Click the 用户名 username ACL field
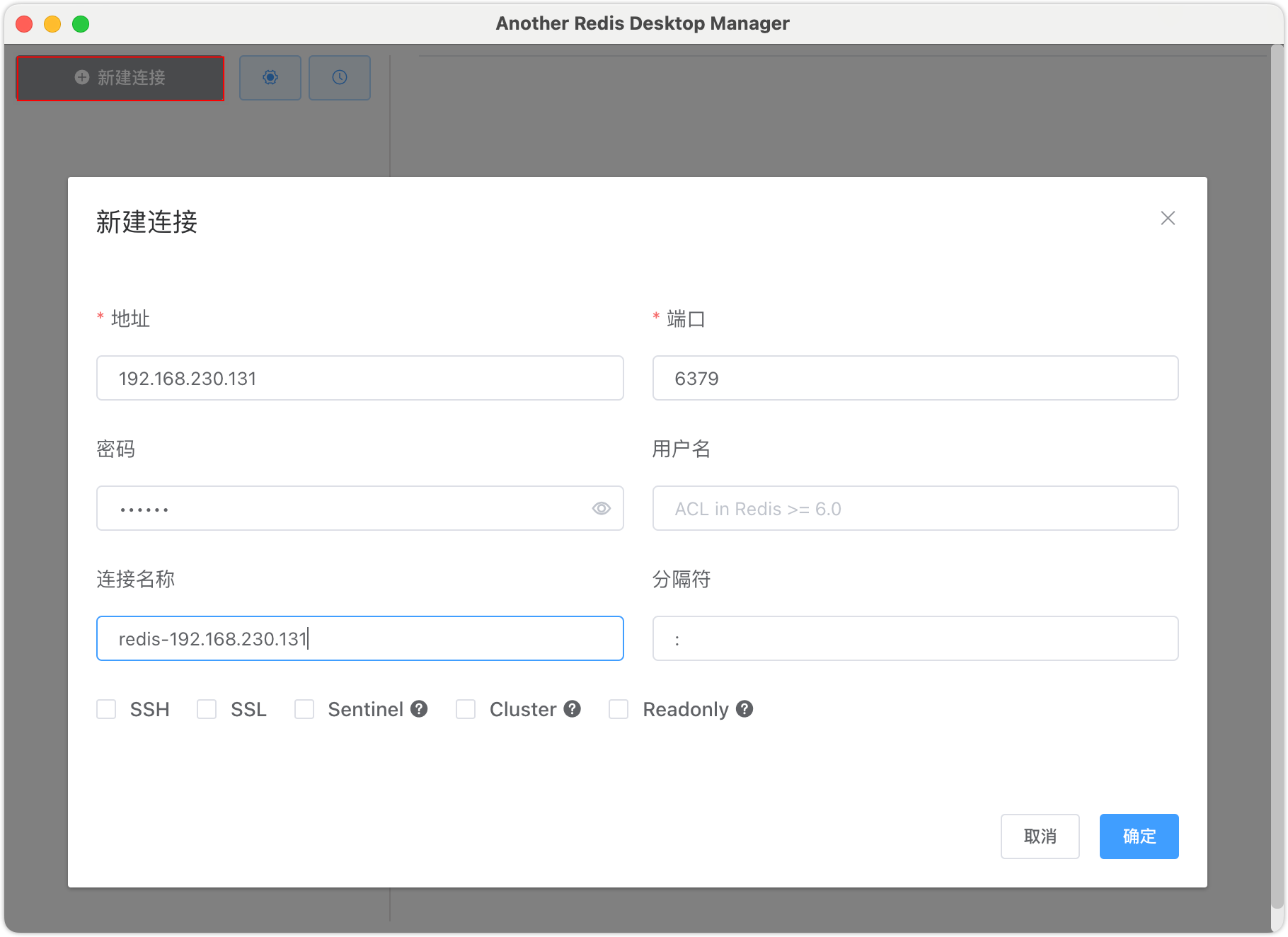The image size is (1288, 937). (x=916, y=508)
